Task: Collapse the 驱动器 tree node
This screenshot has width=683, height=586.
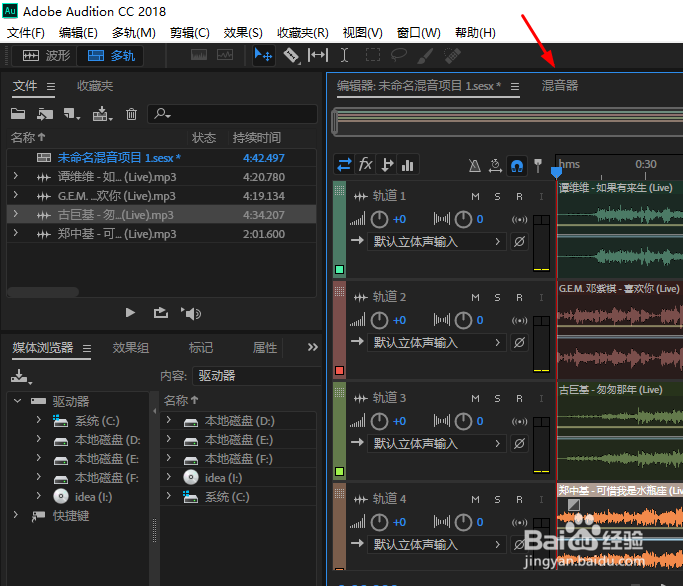Action: coord(17,401)
